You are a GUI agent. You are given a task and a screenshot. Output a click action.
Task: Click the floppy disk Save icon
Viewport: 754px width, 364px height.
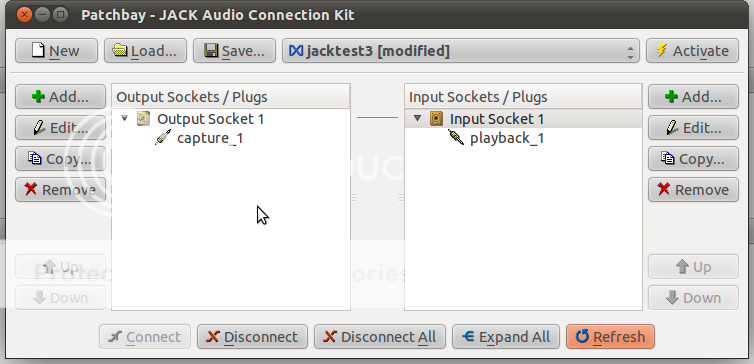[211, 50]
